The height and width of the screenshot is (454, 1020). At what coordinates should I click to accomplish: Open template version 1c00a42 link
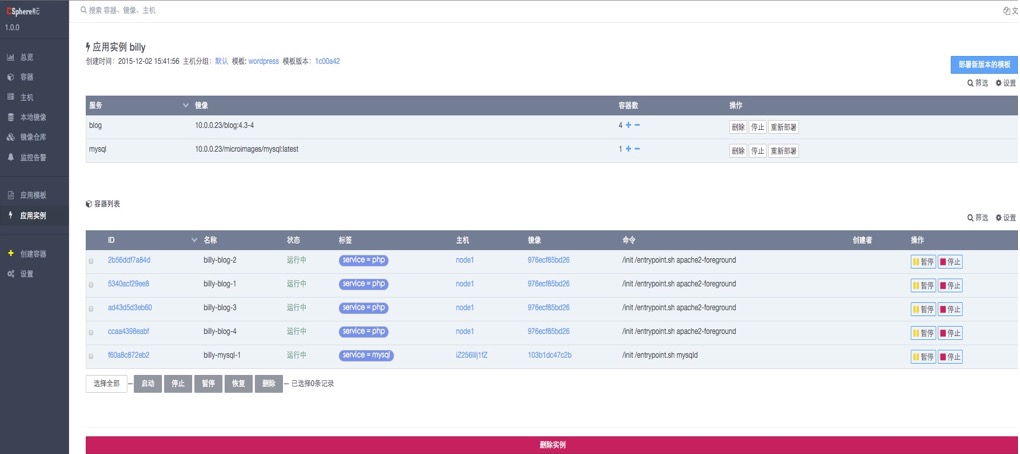(x=327, y=61)
